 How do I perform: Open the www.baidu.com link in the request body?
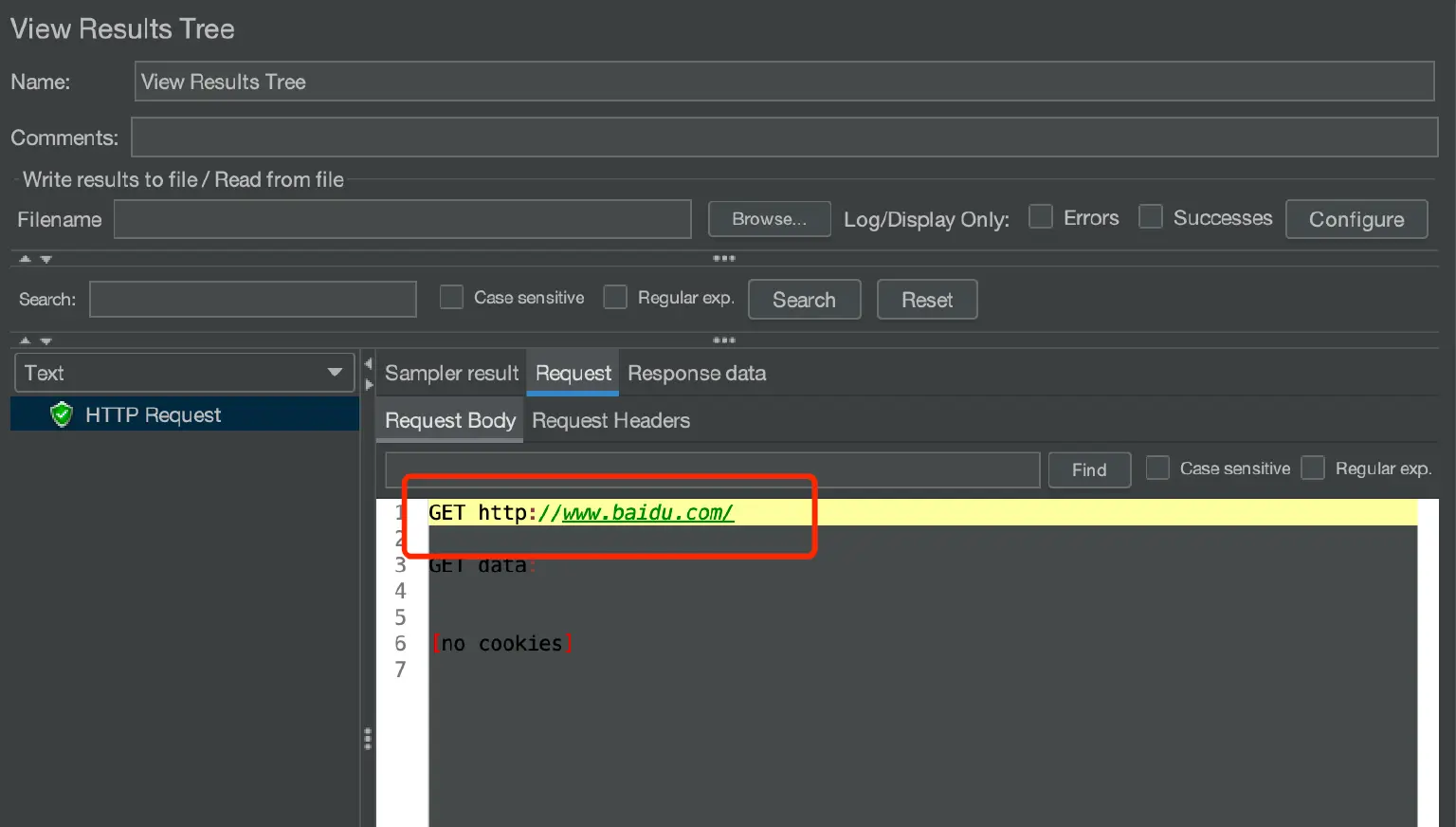pos(646,512)
